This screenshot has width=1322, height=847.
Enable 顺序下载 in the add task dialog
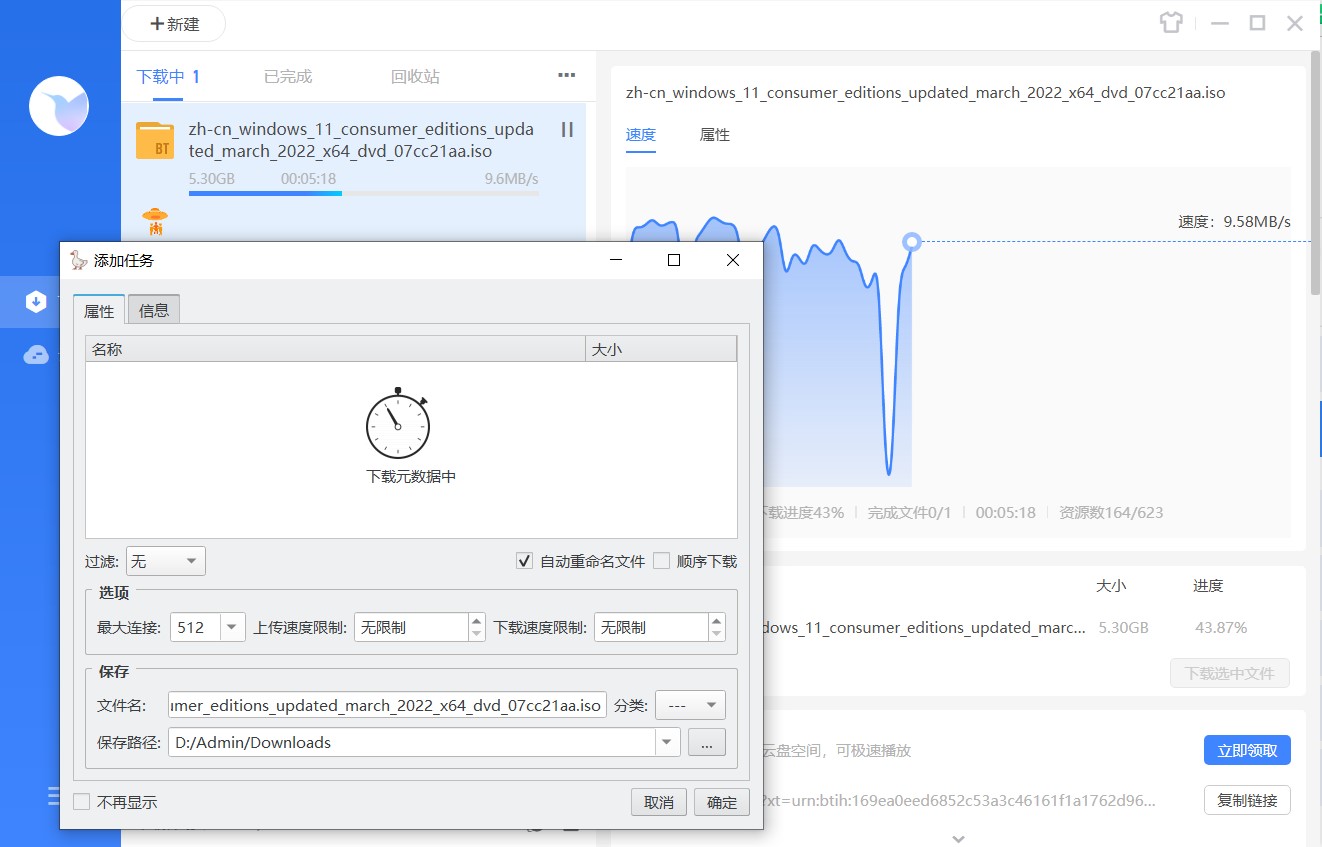[x=660, y=560]
